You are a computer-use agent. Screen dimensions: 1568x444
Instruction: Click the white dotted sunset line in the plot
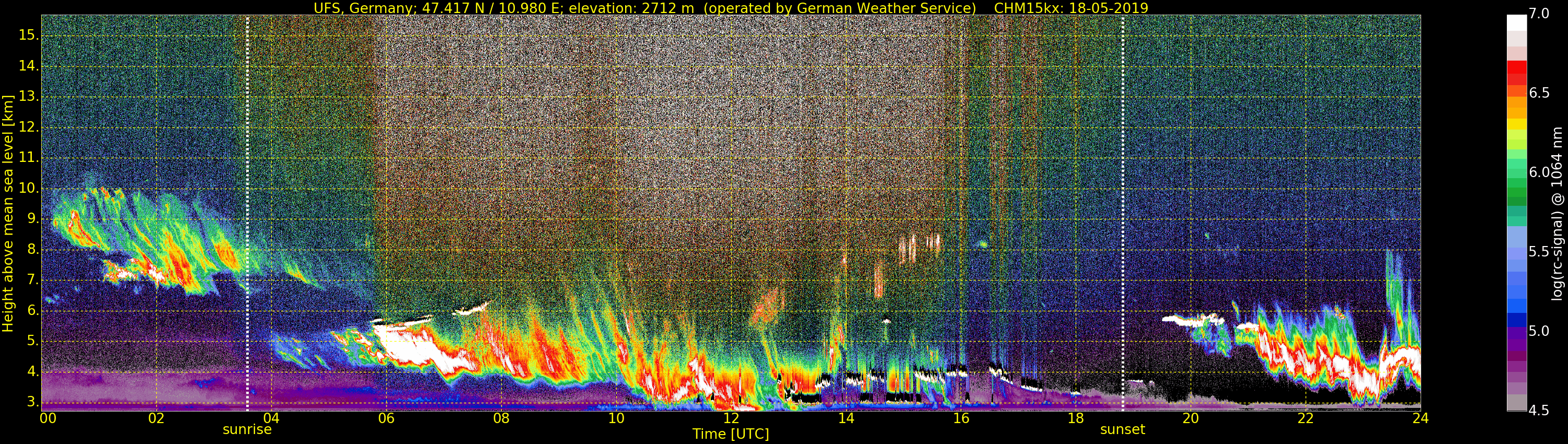(x=1123, y=213)
